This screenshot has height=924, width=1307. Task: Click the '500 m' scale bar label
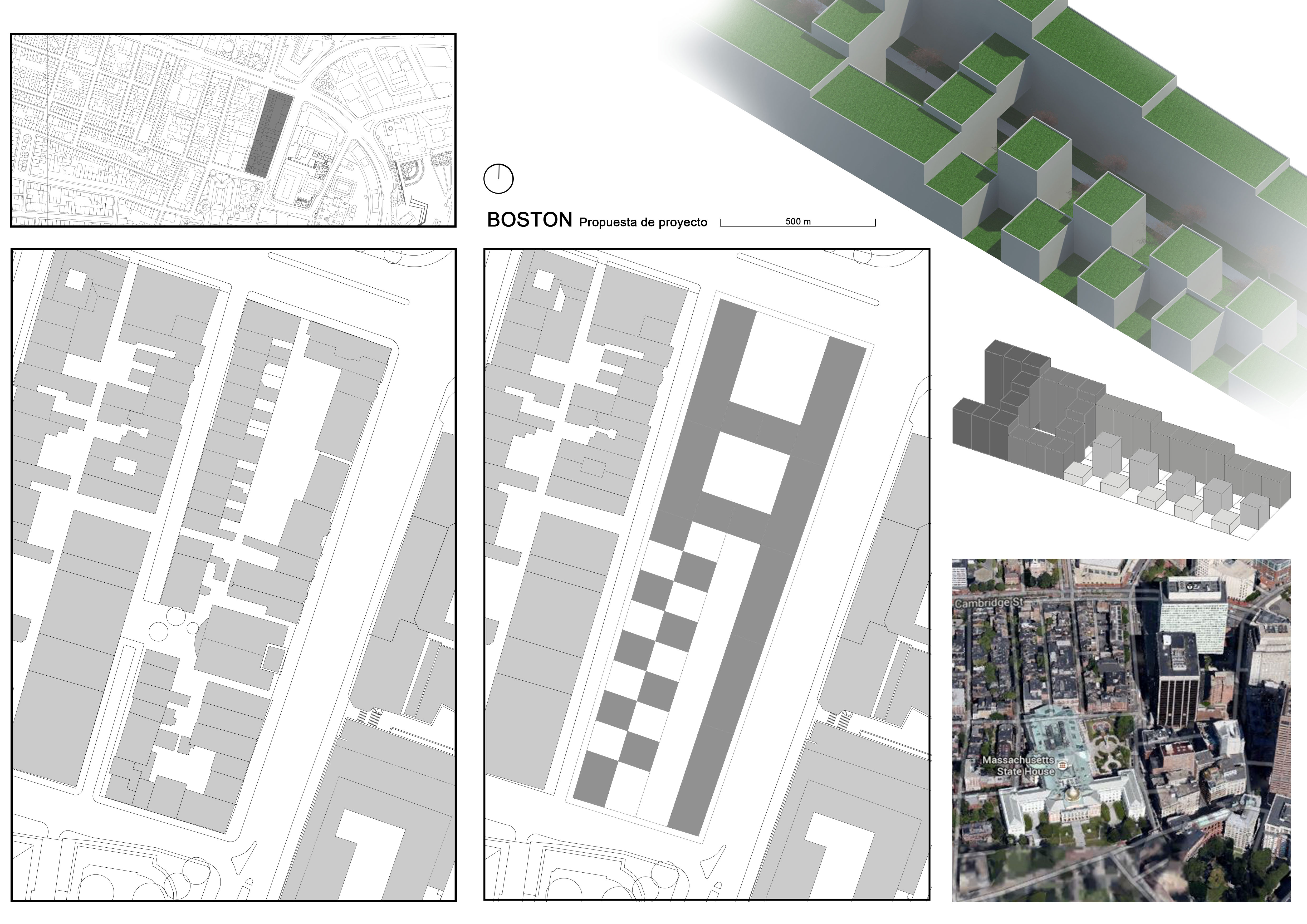point(797,221)
